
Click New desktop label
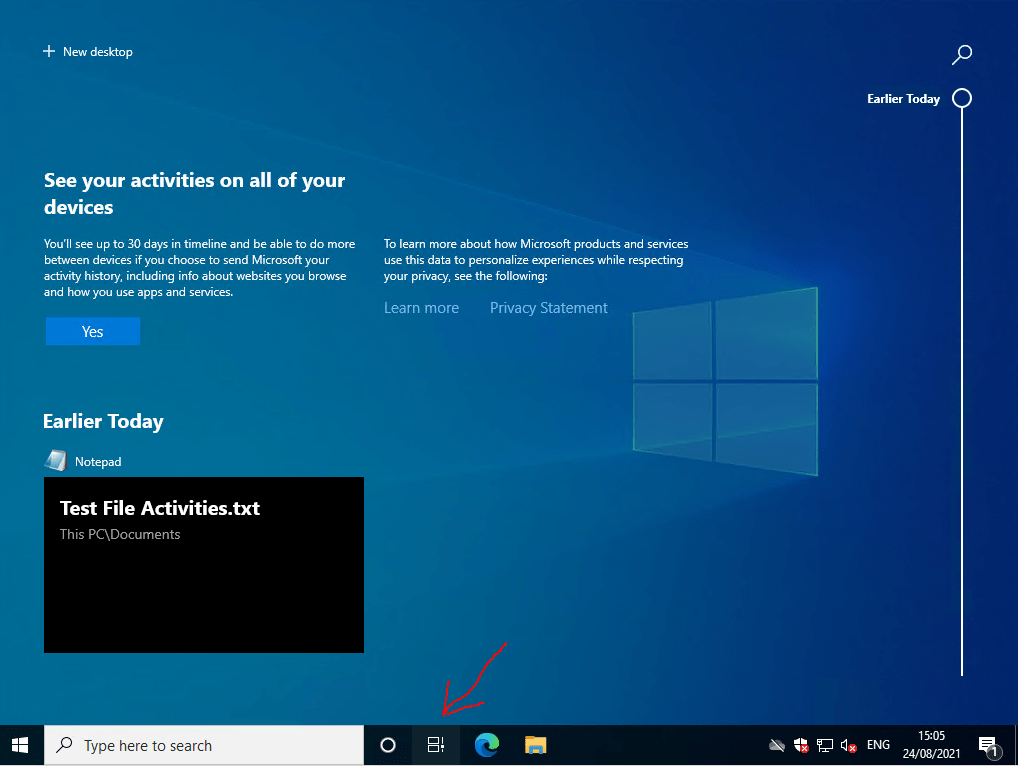[98, 52]
